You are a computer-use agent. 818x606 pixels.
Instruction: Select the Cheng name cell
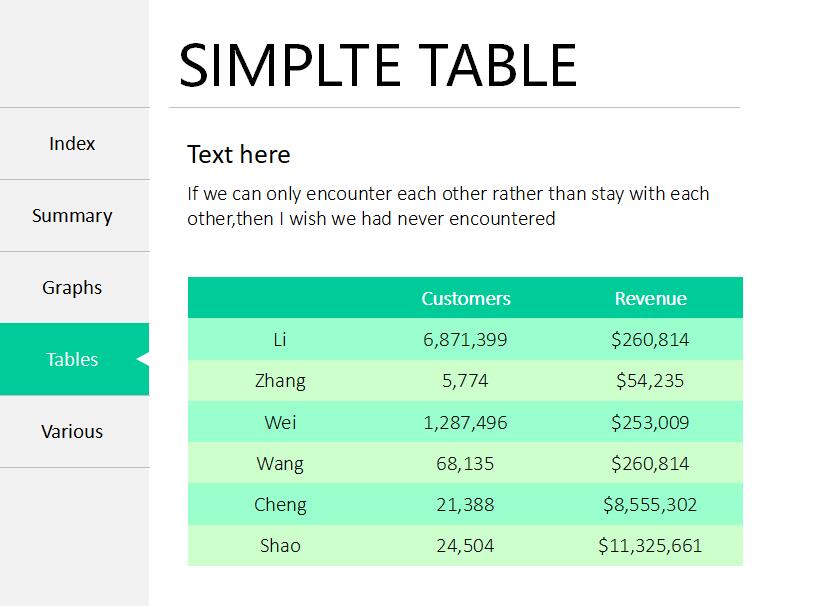(x=280, y=505)
